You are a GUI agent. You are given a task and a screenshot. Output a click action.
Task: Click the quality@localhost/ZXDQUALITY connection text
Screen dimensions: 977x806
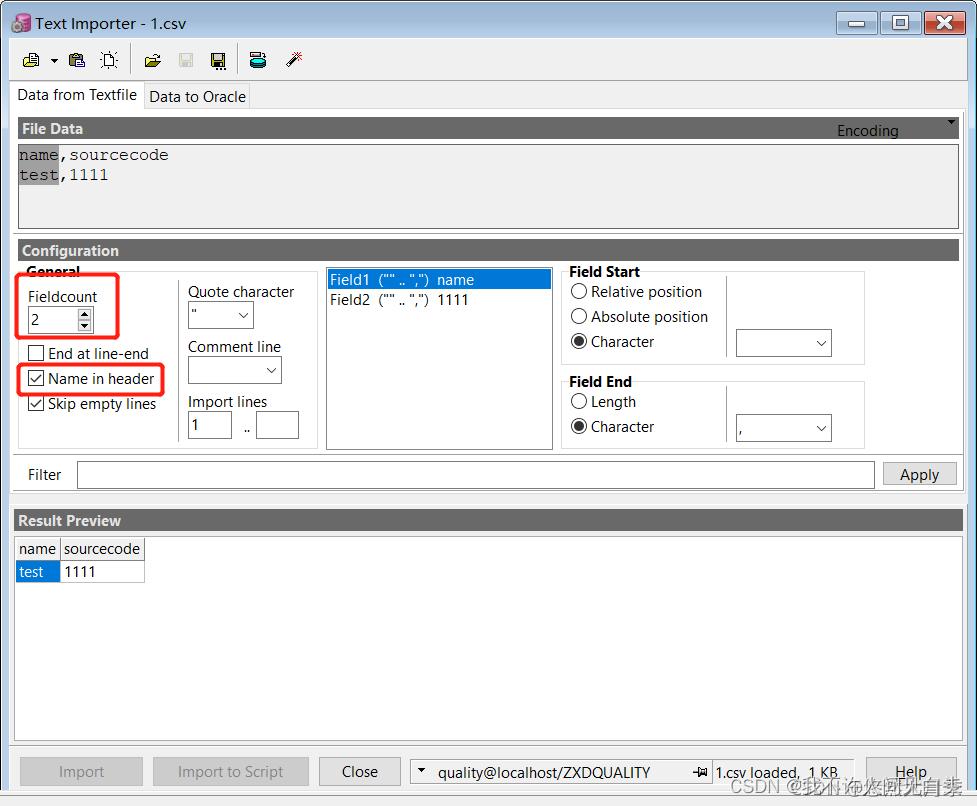tap(543, 773)
